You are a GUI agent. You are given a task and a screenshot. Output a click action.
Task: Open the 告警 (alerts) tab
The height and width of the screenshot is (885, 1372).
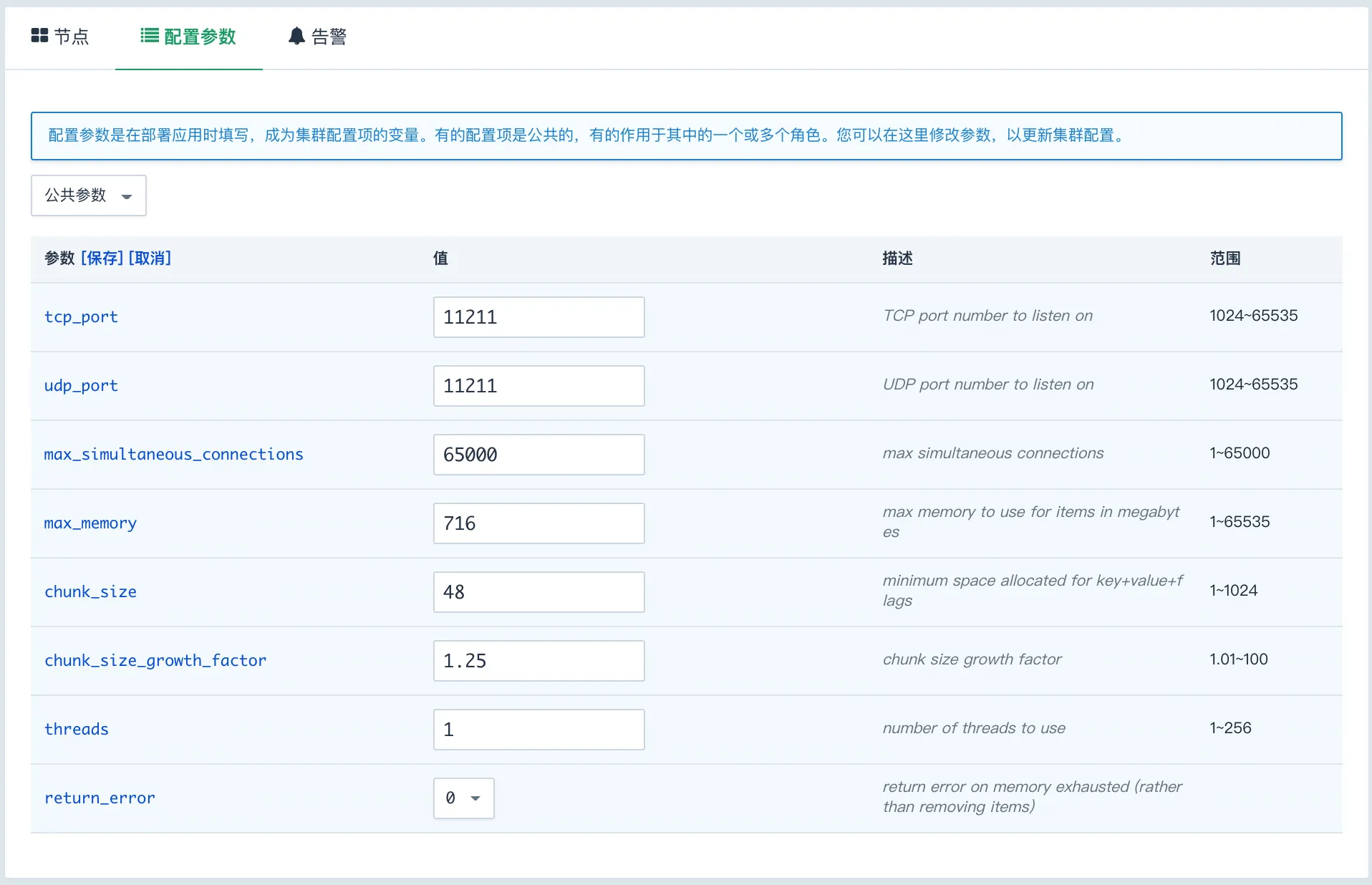pyautogui.click(x=318, y=36)
